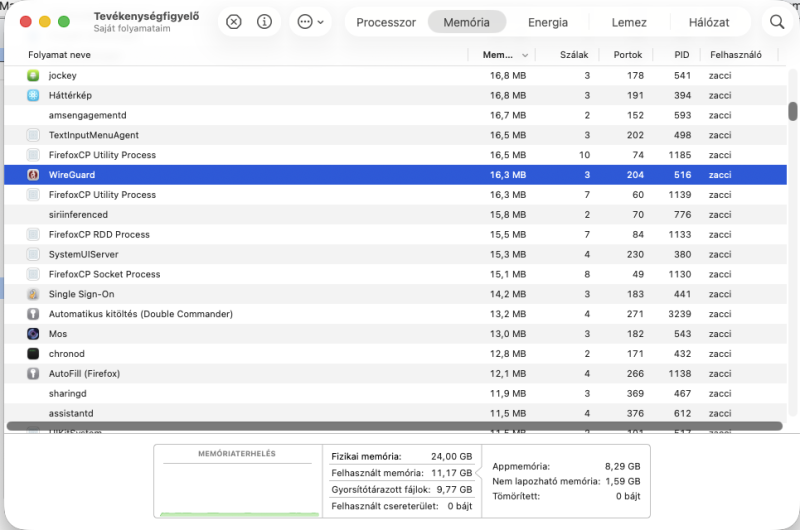Open the process info inspector icon
This screenshot has width=800, height=530.
pyautogui.click(x=265, y=22)
